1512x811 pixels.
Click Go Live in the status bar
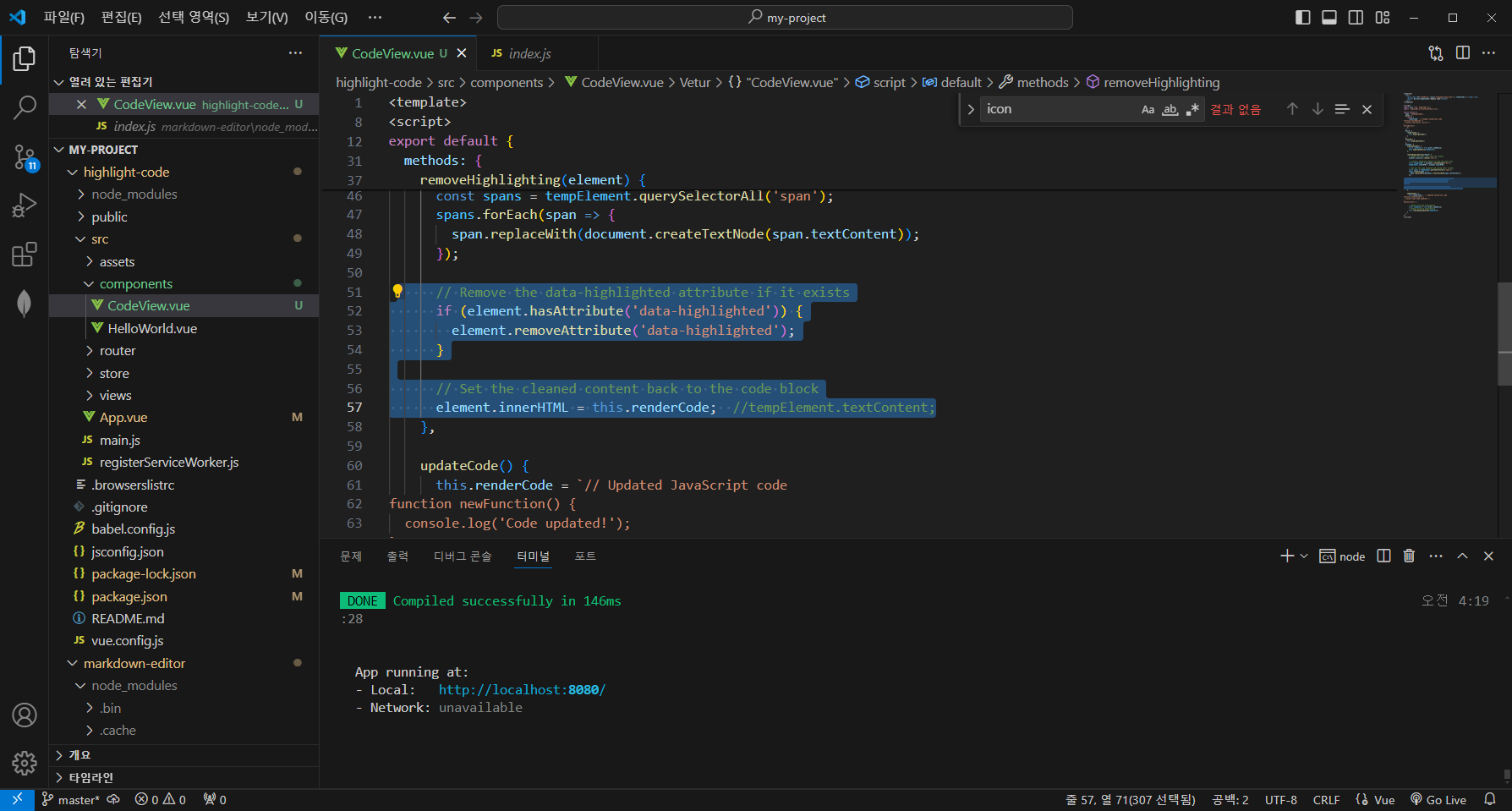[x=1439, y=799]
